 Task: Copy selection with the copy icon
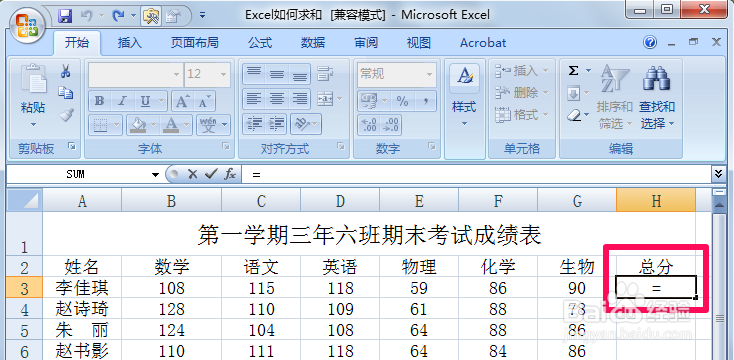(x=65, y=93)
